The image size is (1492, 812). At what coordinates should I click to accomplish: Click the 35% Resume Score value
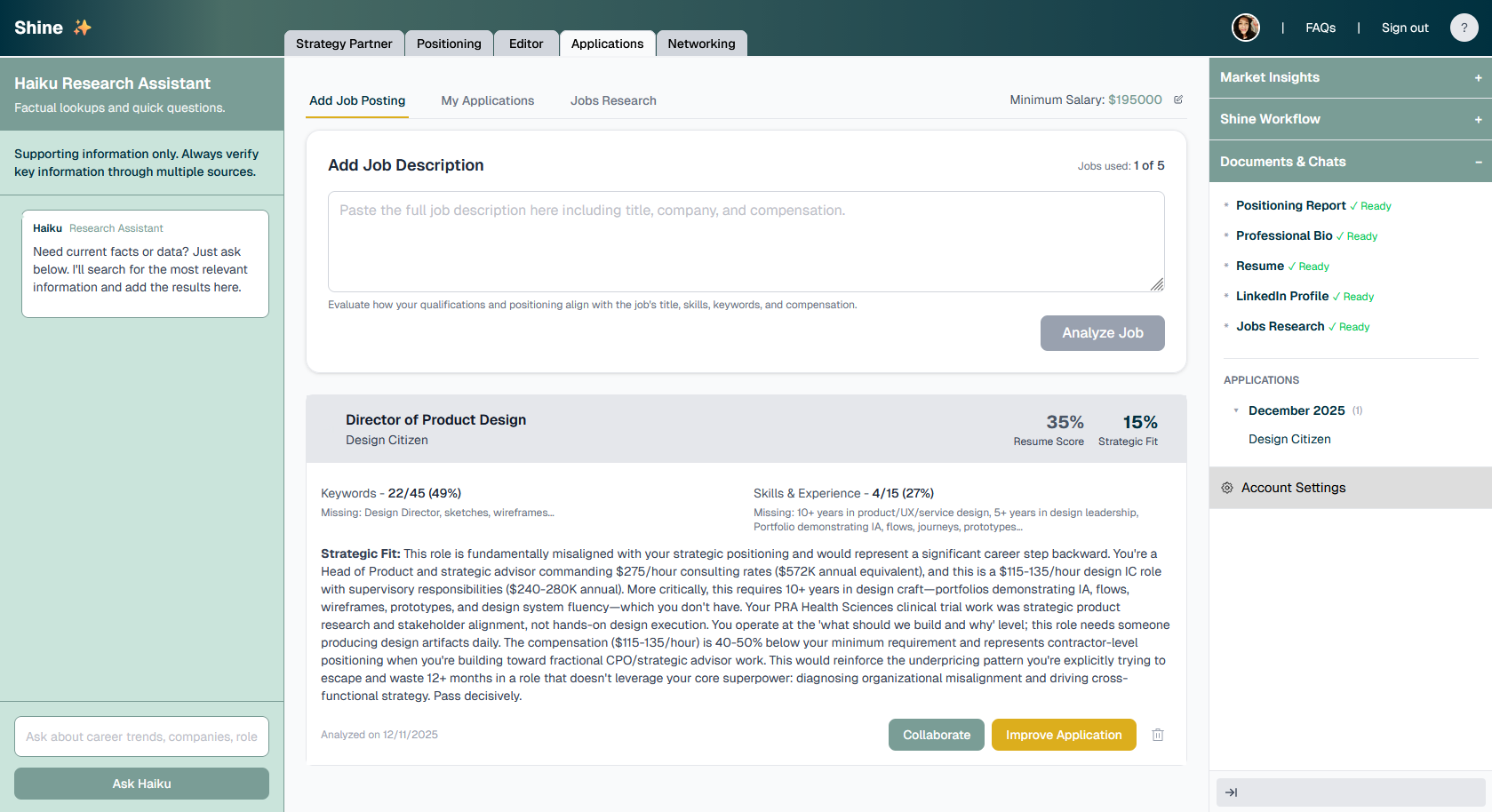(x=1065, y=422)
